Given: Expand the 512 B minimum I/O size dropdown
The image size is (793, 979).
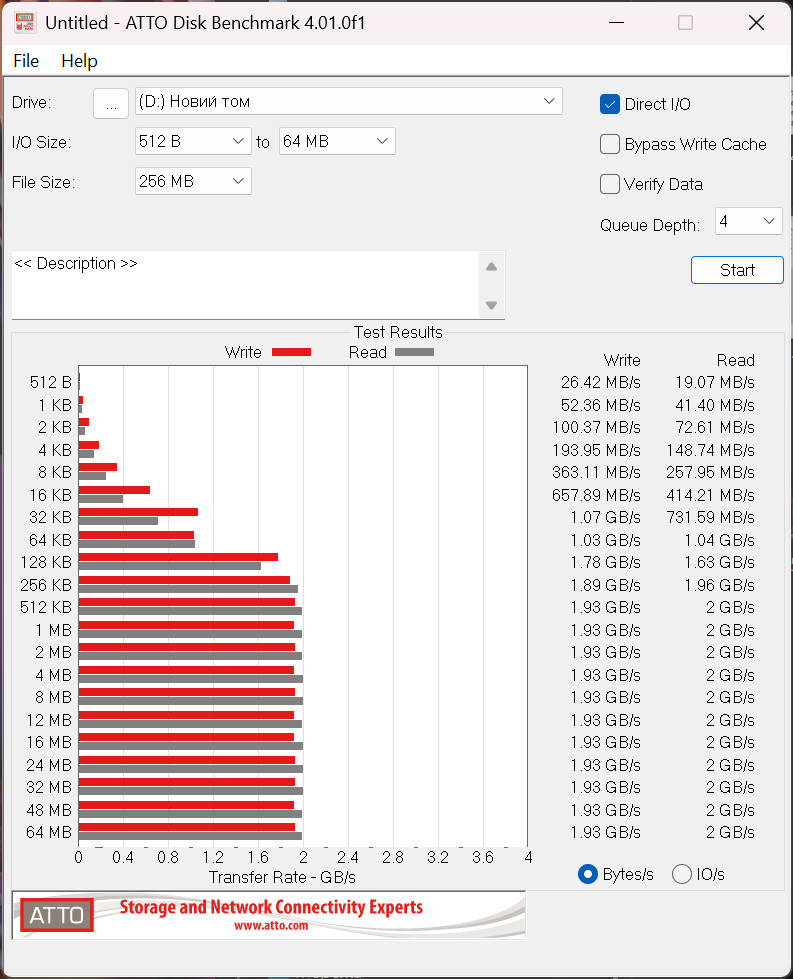Looking at the screenshot, I should [194, 141].
